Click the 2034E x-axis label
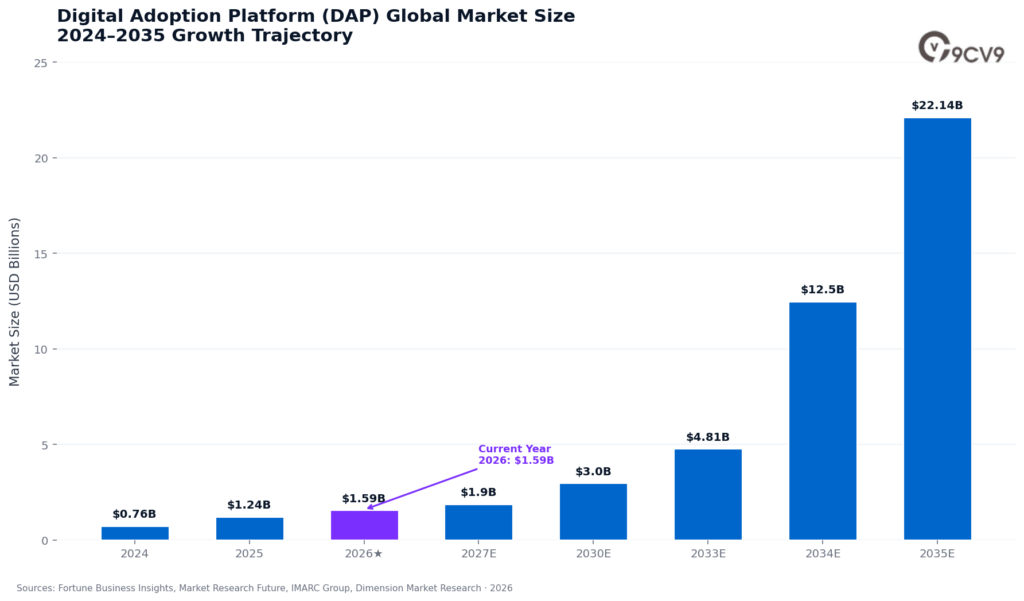 pos(823,554)
